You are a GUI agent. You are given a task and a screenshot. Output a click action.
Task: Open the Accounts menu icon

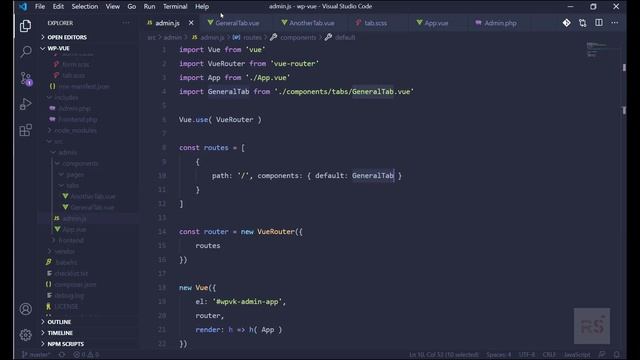point(26,309)
